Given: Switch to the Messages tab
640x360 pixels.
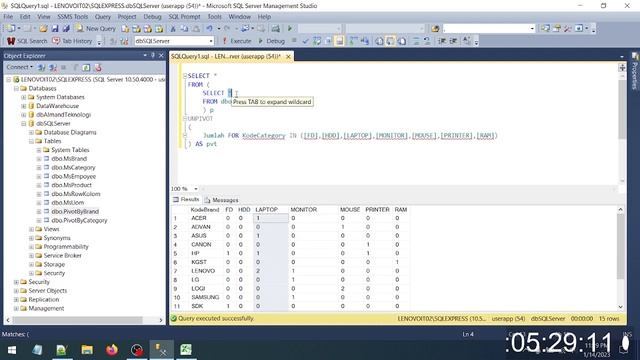Looking at the screenshot, I should point(221,200).
